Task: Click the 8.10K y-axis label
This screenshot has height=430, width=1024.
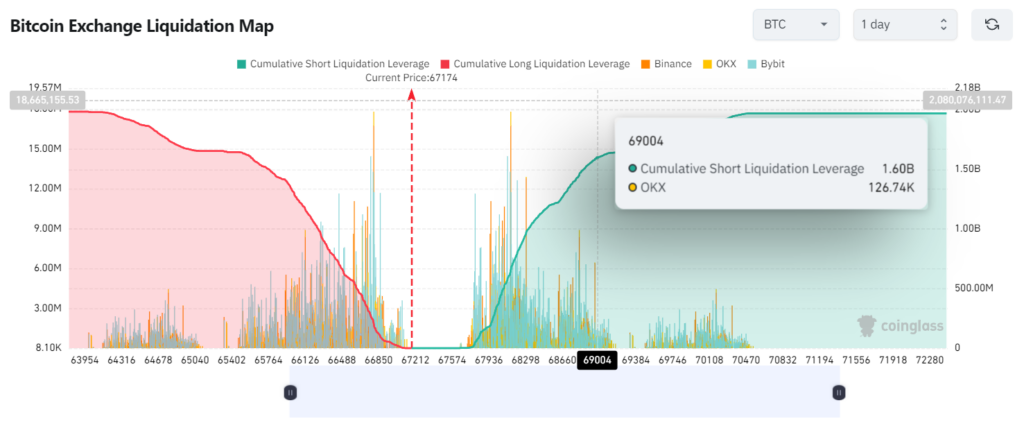Action: (46, 348)
